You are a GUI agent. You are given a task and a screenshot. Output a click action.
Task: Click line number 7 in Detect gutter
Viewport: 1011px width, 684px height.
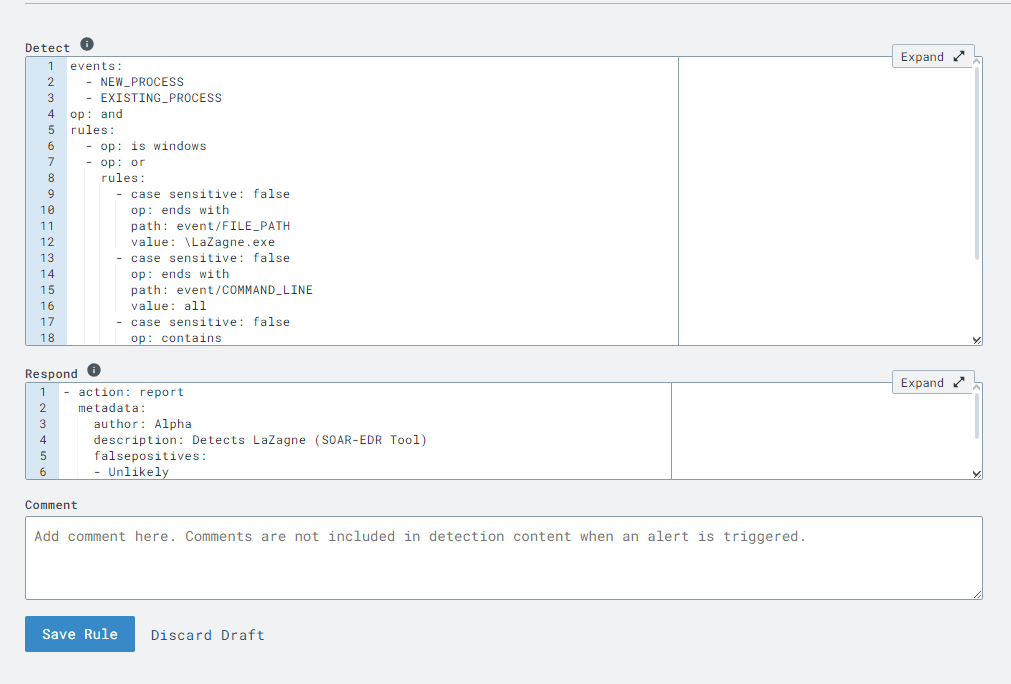click(x=49, y=162)
